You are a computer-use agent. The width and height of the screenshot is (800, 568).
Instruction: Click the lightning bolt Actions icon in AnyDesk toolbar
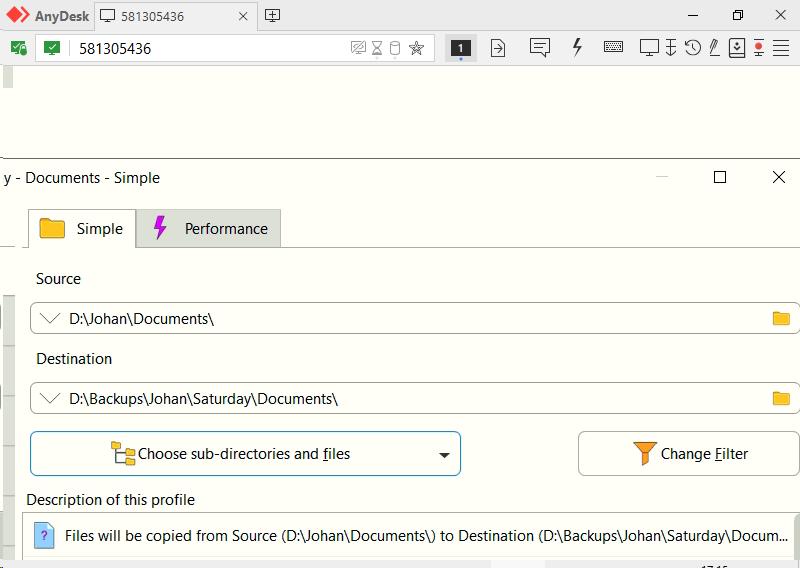pyautogui.click(x=577, y=48)
